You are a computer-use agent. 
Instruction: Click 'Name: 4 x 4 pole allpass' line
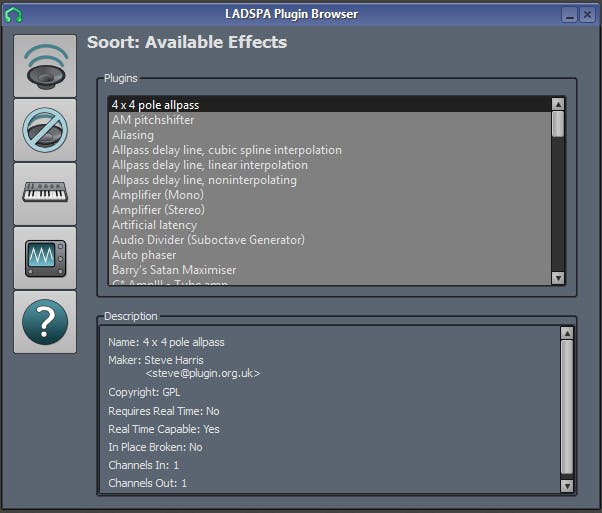(166, 342)
